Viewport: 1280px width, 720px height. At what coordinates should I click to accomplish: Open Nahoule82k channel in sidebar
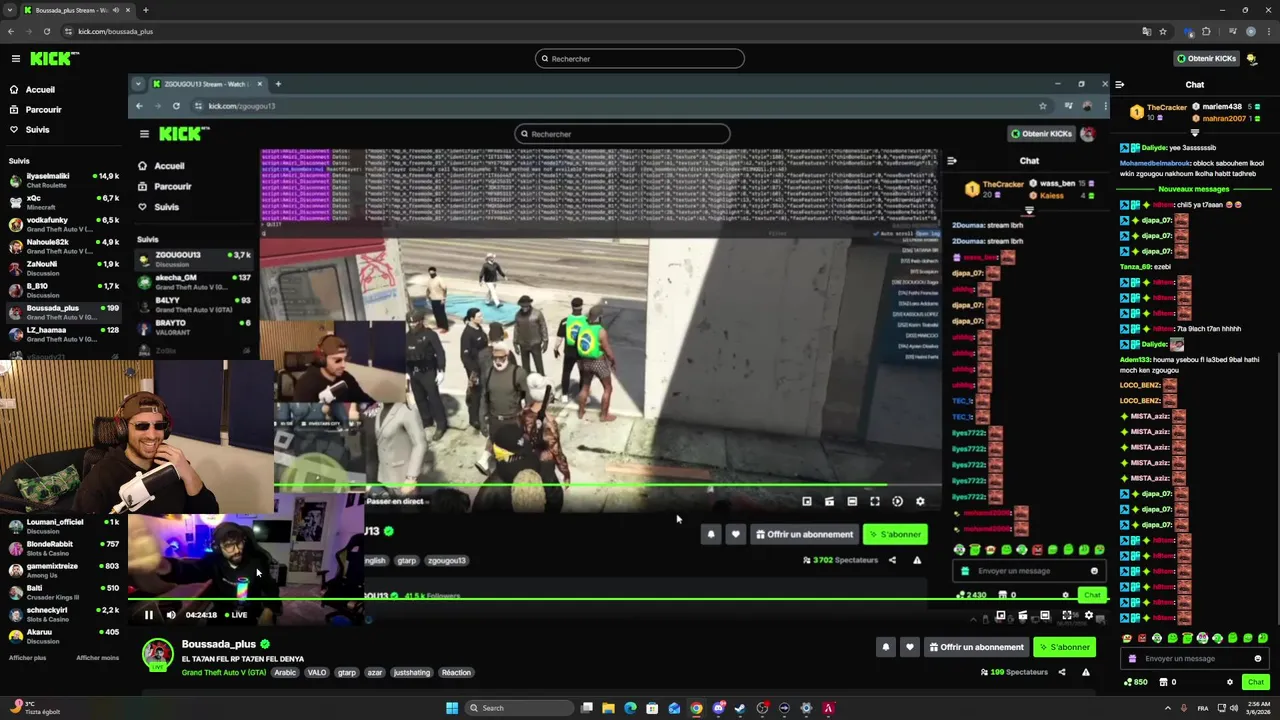pyautogui.click(x=64, y=246)
